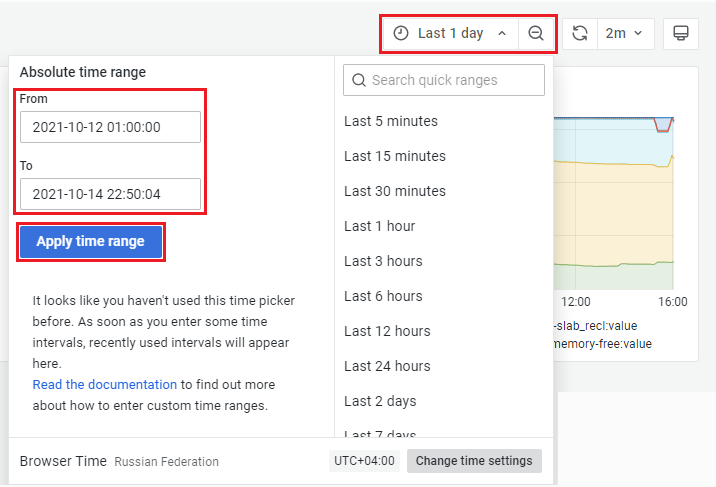Click the refresh dashboard icon

[579, 33]
